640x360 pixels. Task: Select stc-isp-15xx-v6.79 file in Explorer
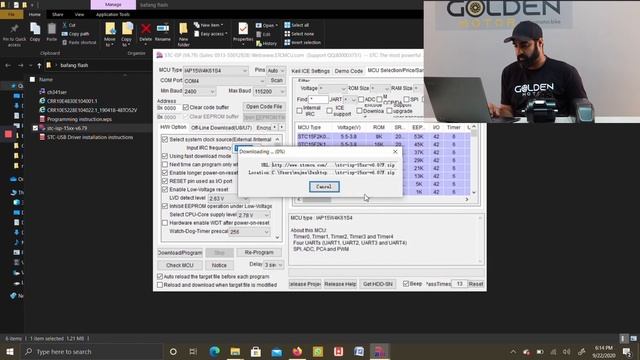point(67,128)
